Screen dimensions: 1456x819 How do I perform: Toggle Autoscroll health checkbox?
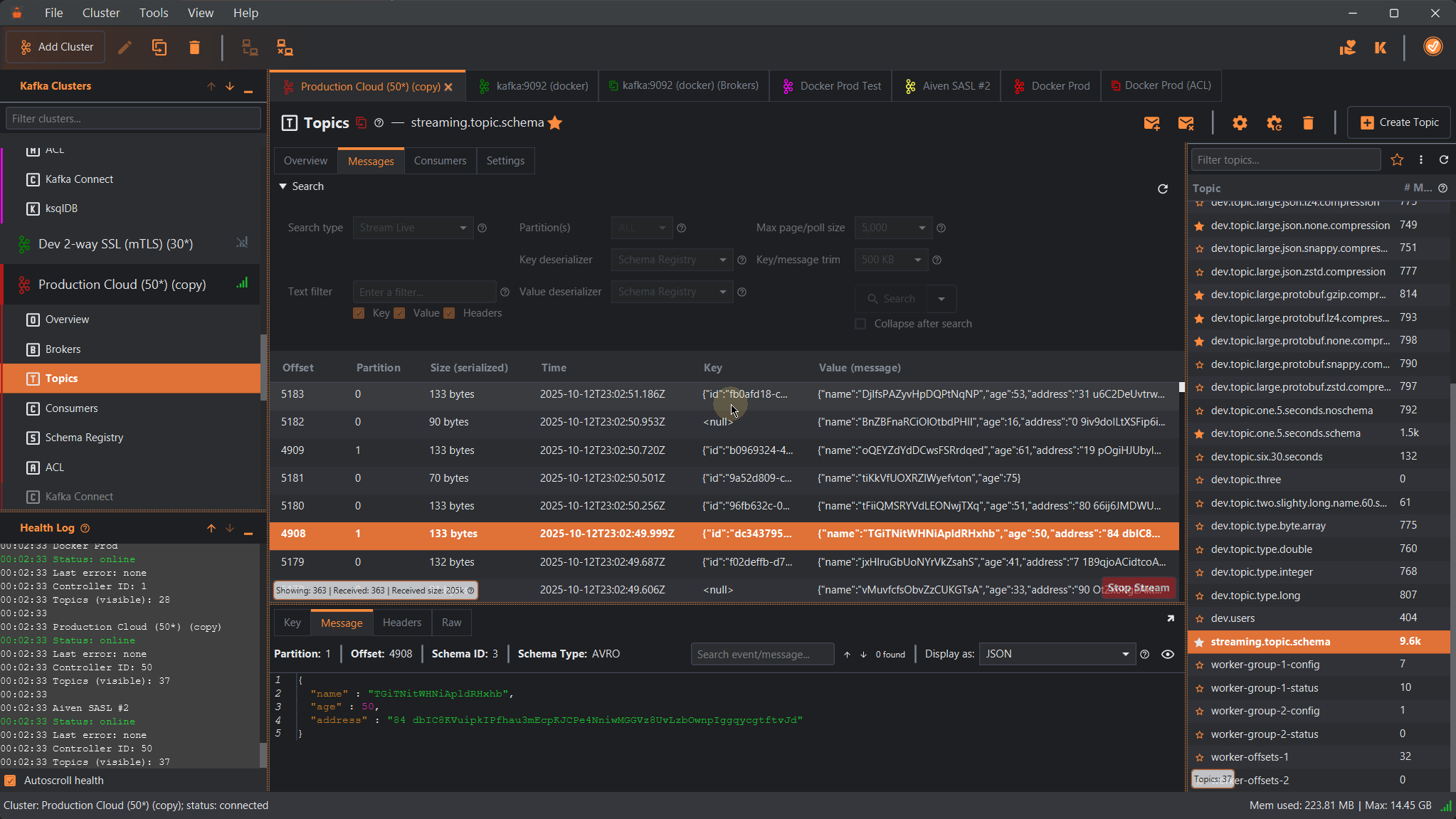10,781
